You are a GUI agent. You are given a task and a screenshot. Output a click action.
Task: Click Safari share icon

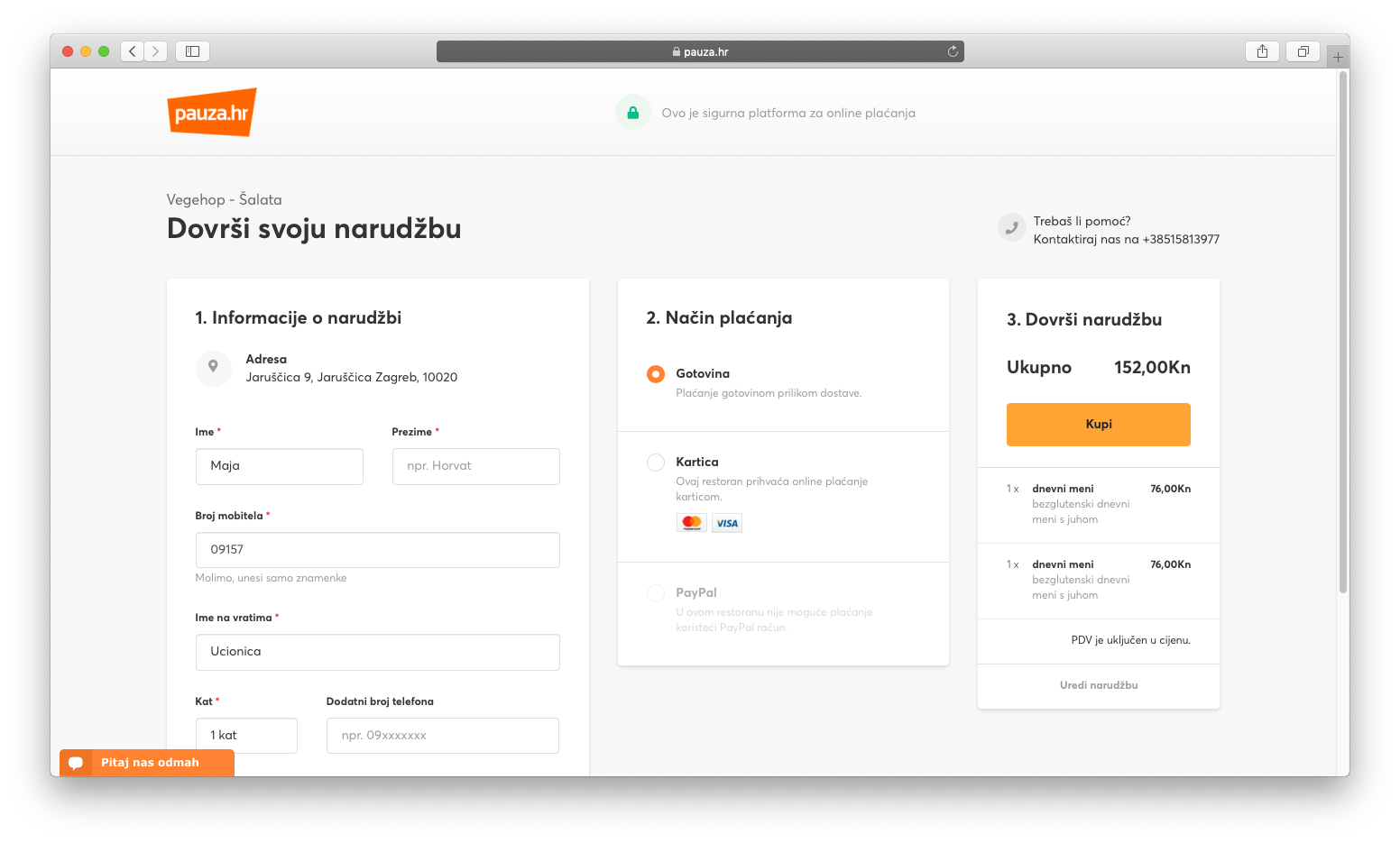coord(1262,51)
